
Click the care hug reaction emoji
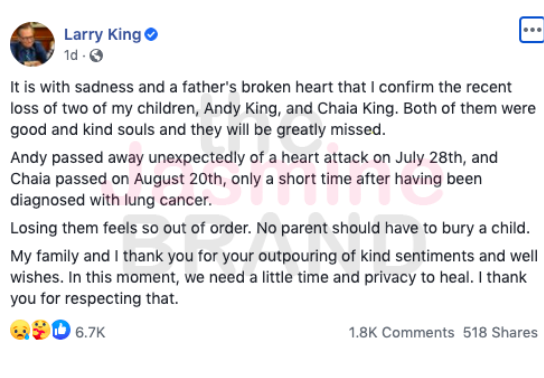point(41,330)
